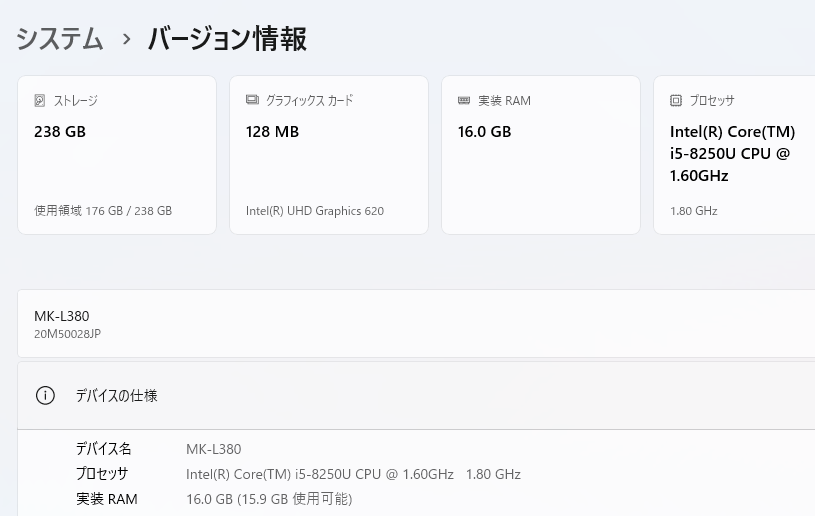Click the Intel(R) UHD Graphics 620 label
The height and width of the screenshot is (516, 815).
pos(315,210)
